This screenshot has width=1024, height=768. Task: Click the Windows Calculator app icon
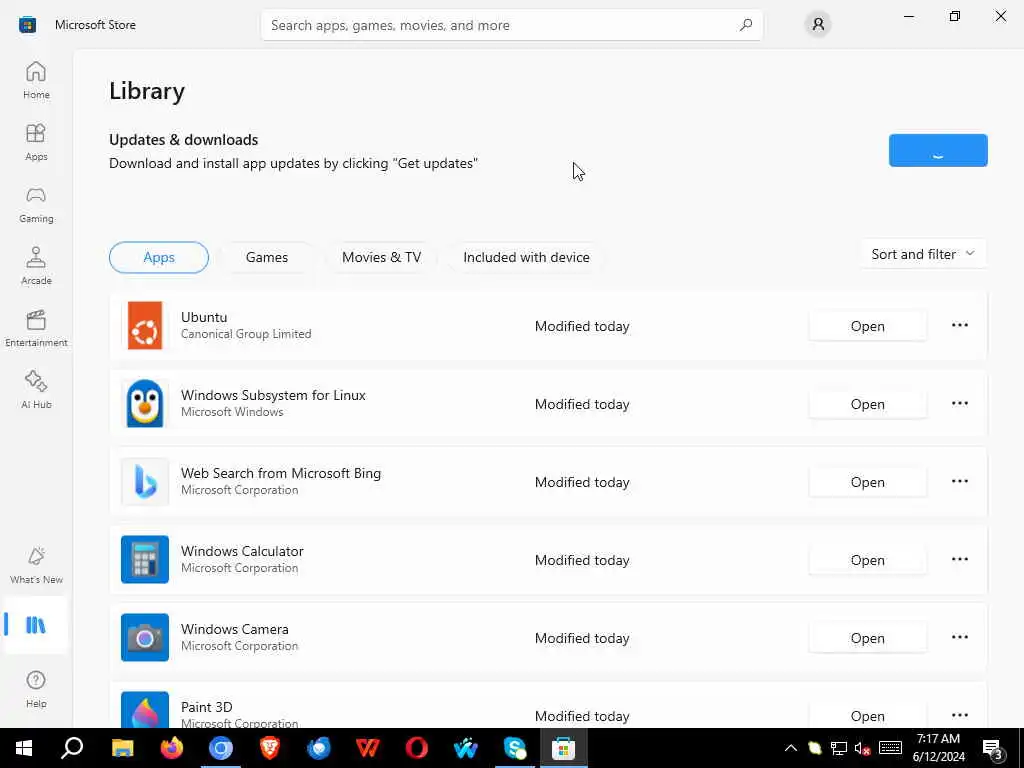(145, 560)
